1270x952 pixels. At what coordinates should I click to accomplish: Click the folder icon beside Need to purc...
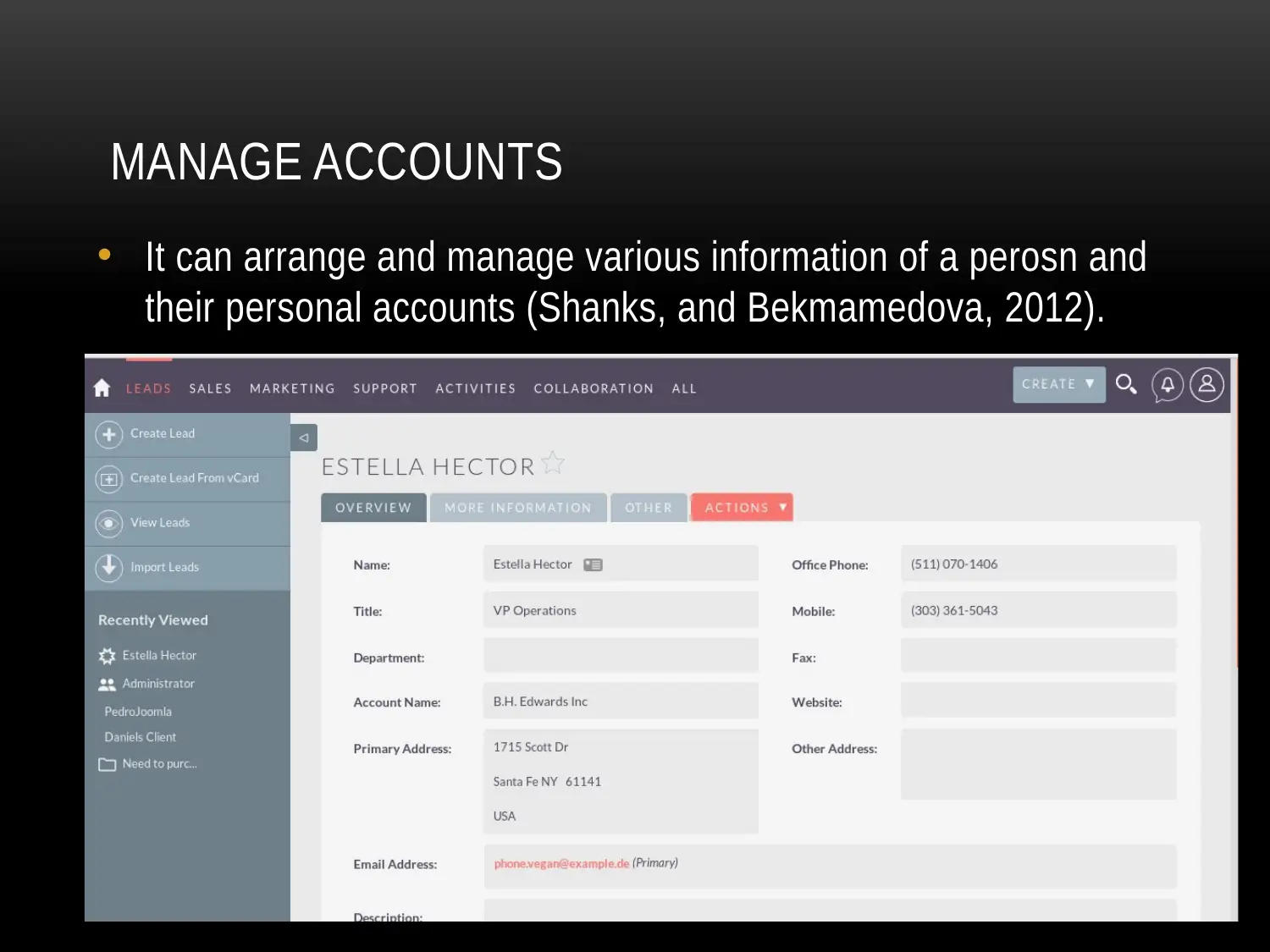(107, 764)
